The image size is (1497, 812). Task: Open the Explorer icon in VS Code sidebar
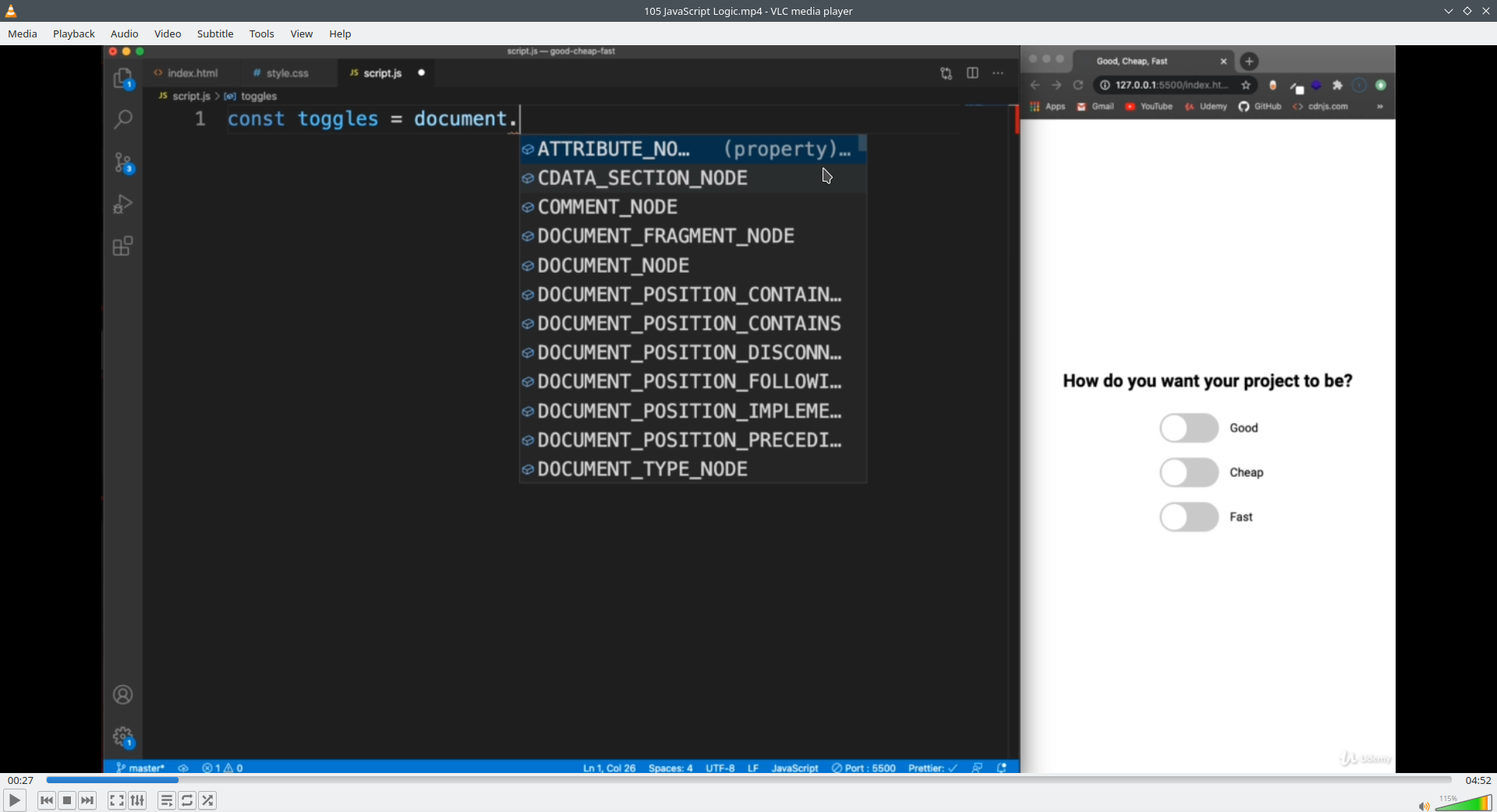(123, 79)
